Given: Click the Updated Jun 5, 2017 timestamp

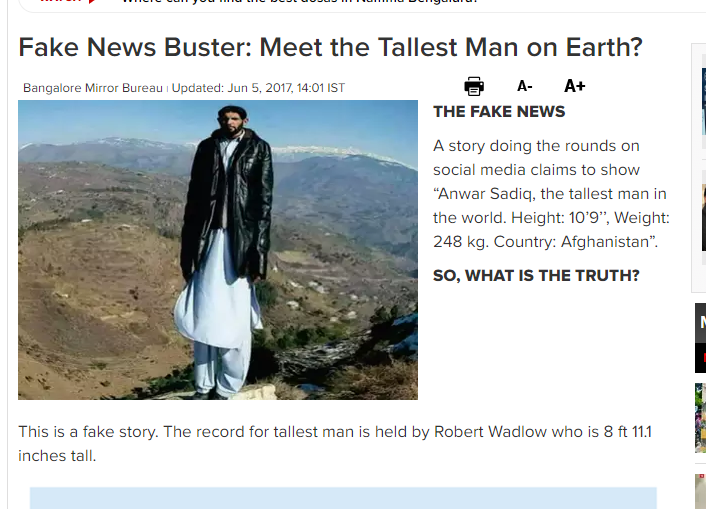Looking at the screenshot, I should [258, 87].
